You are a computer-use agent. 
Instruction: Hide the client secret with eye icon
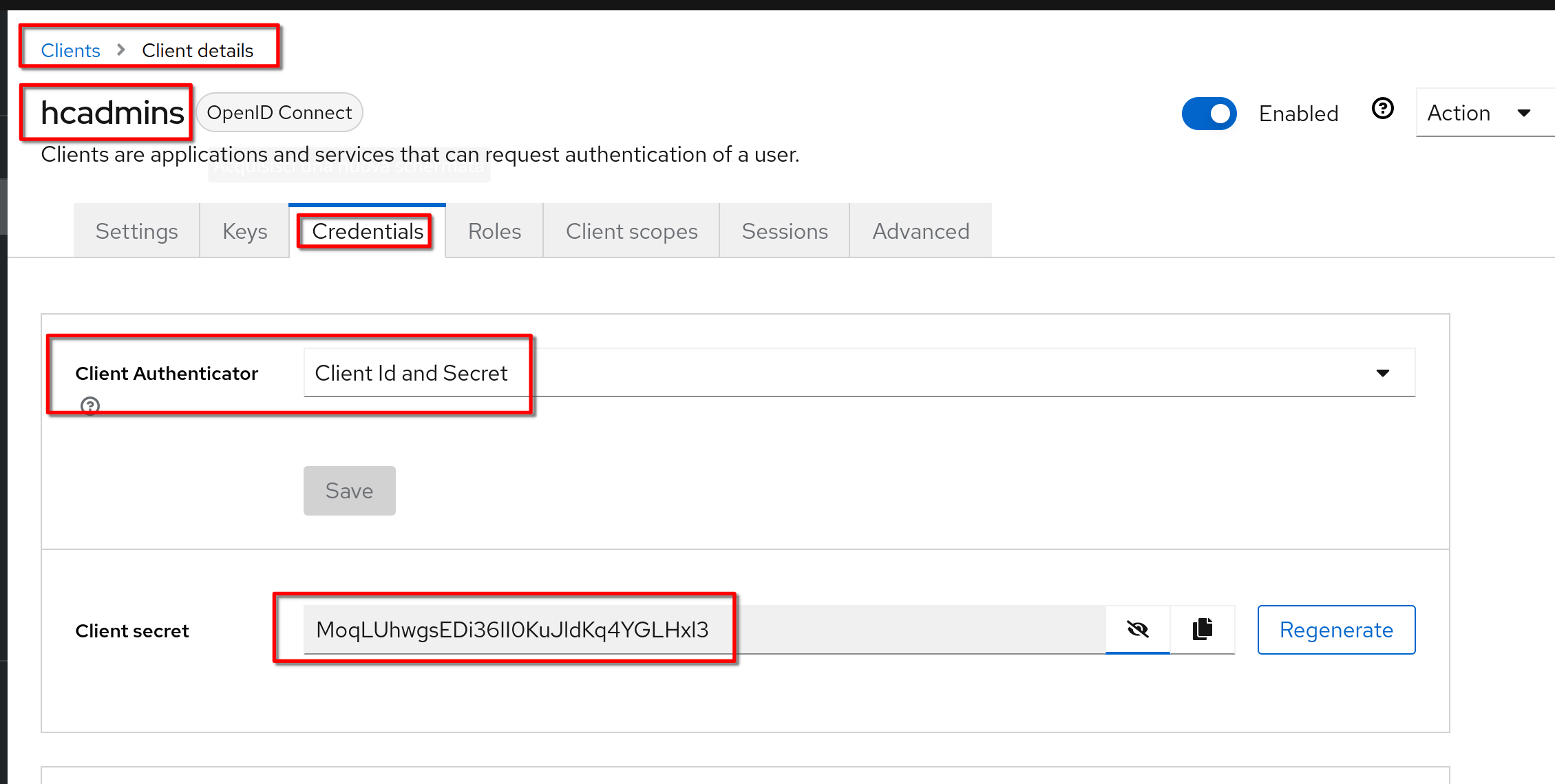click(x=1137, y=629)
